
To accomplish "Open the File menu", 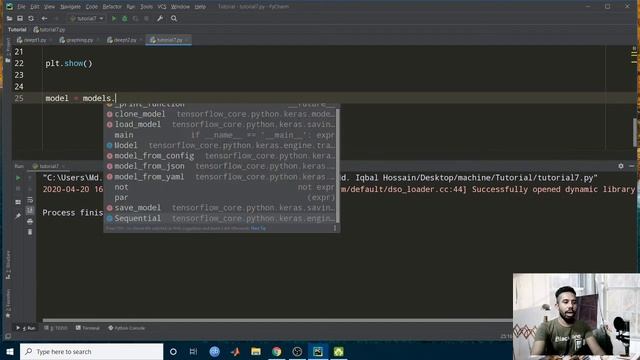I will [x=21, y=7].
